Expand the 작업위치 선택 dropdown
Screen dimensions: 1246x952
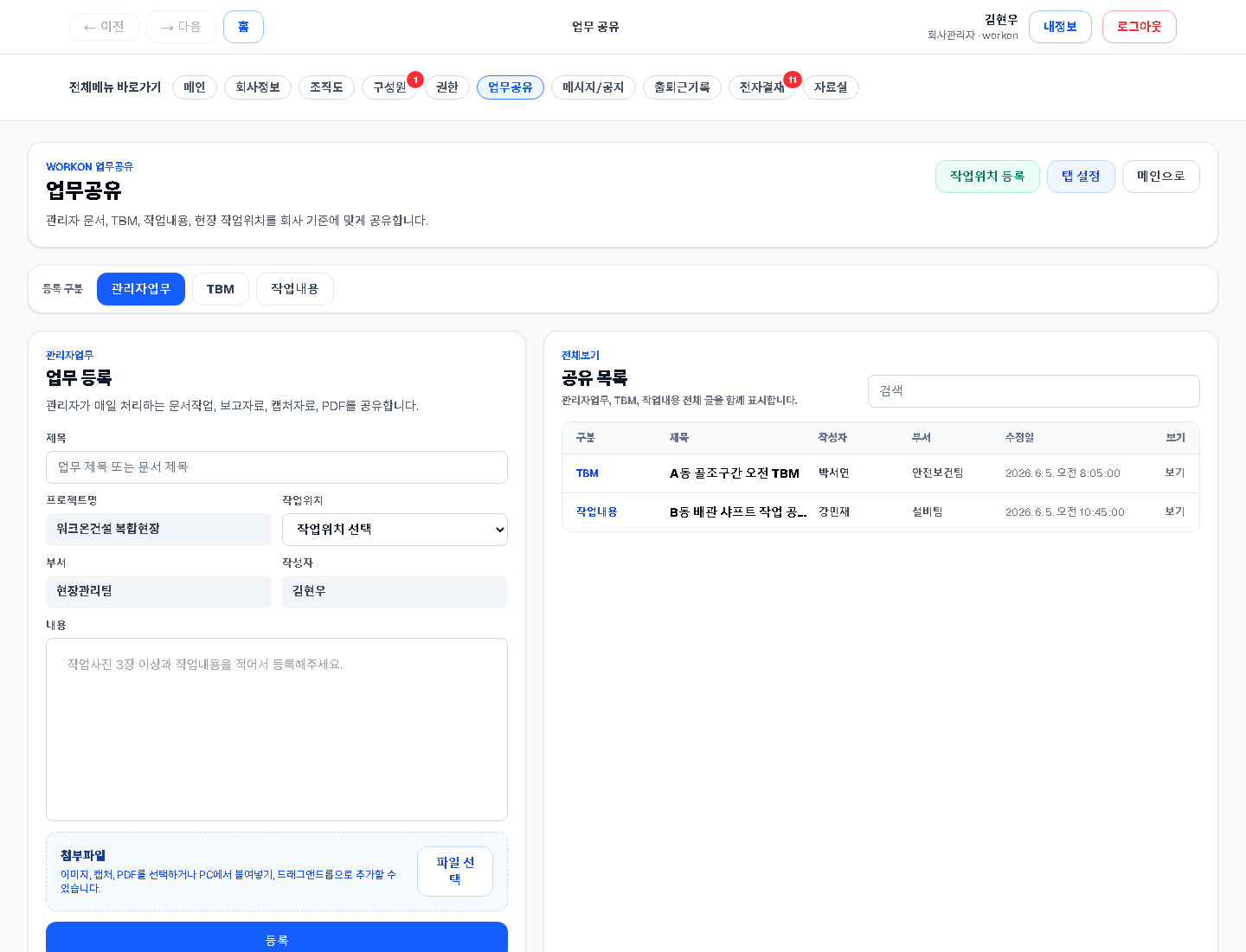coord(395,530)
